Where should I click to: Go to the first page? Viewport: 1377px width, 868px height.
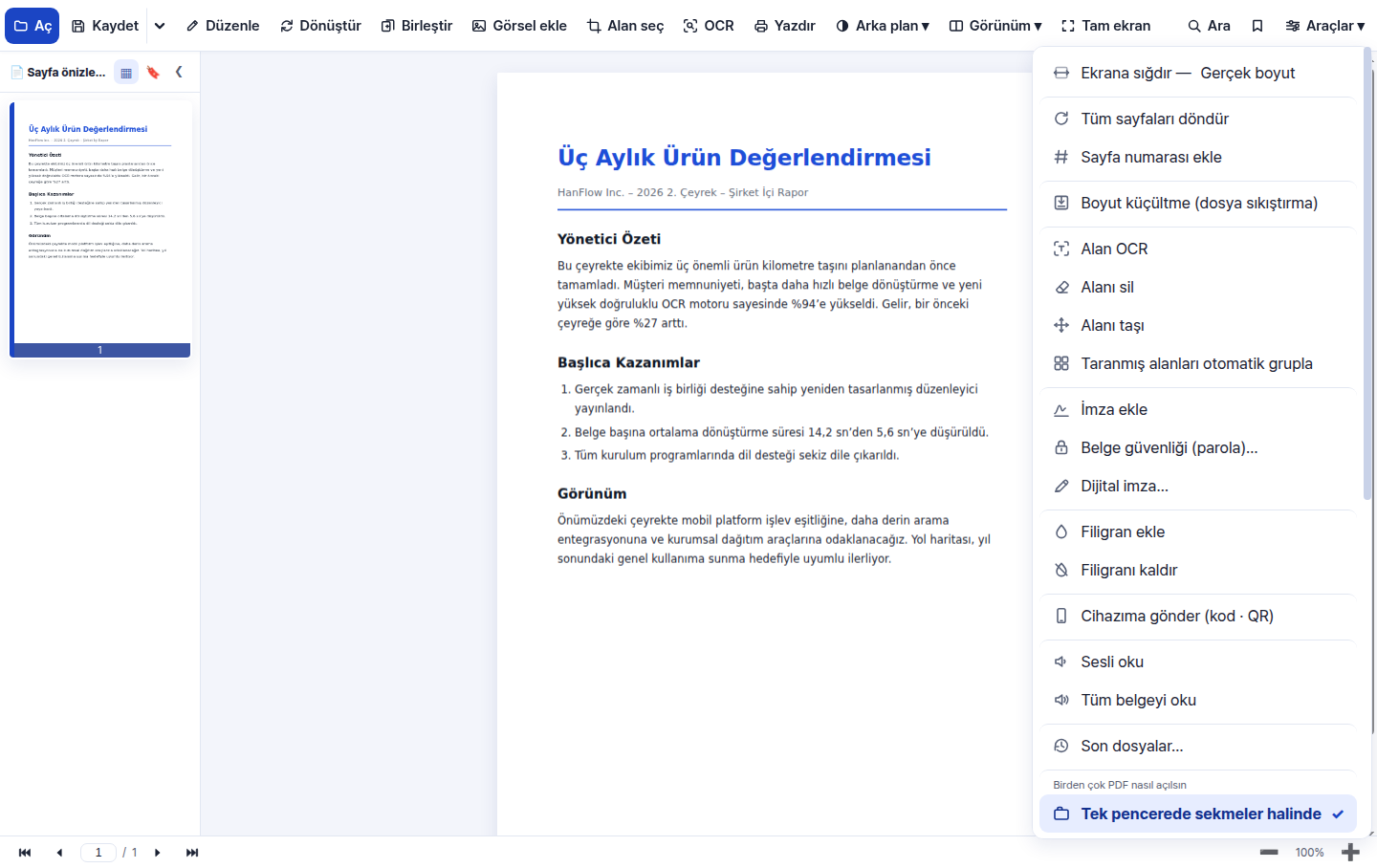click(25, 853)
